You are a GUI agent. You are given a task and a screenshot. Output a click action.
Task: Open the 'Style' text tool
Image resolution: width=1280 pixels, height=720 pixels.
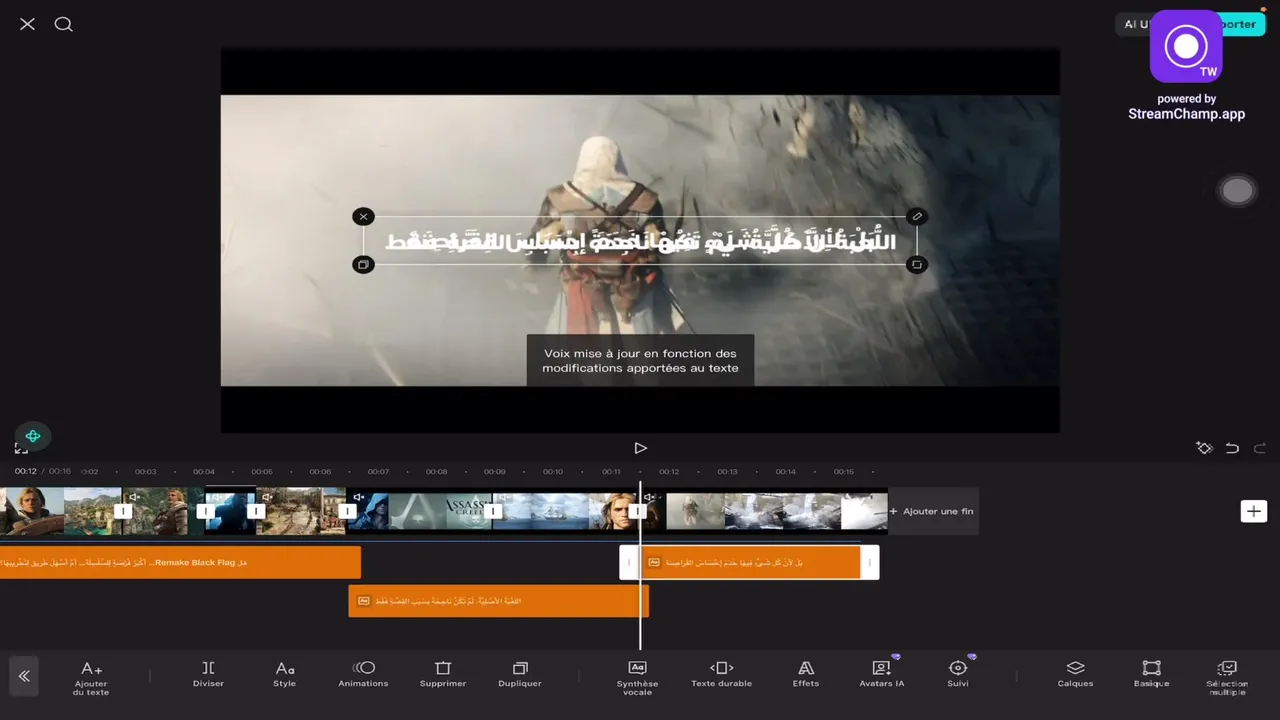(285, 674)
